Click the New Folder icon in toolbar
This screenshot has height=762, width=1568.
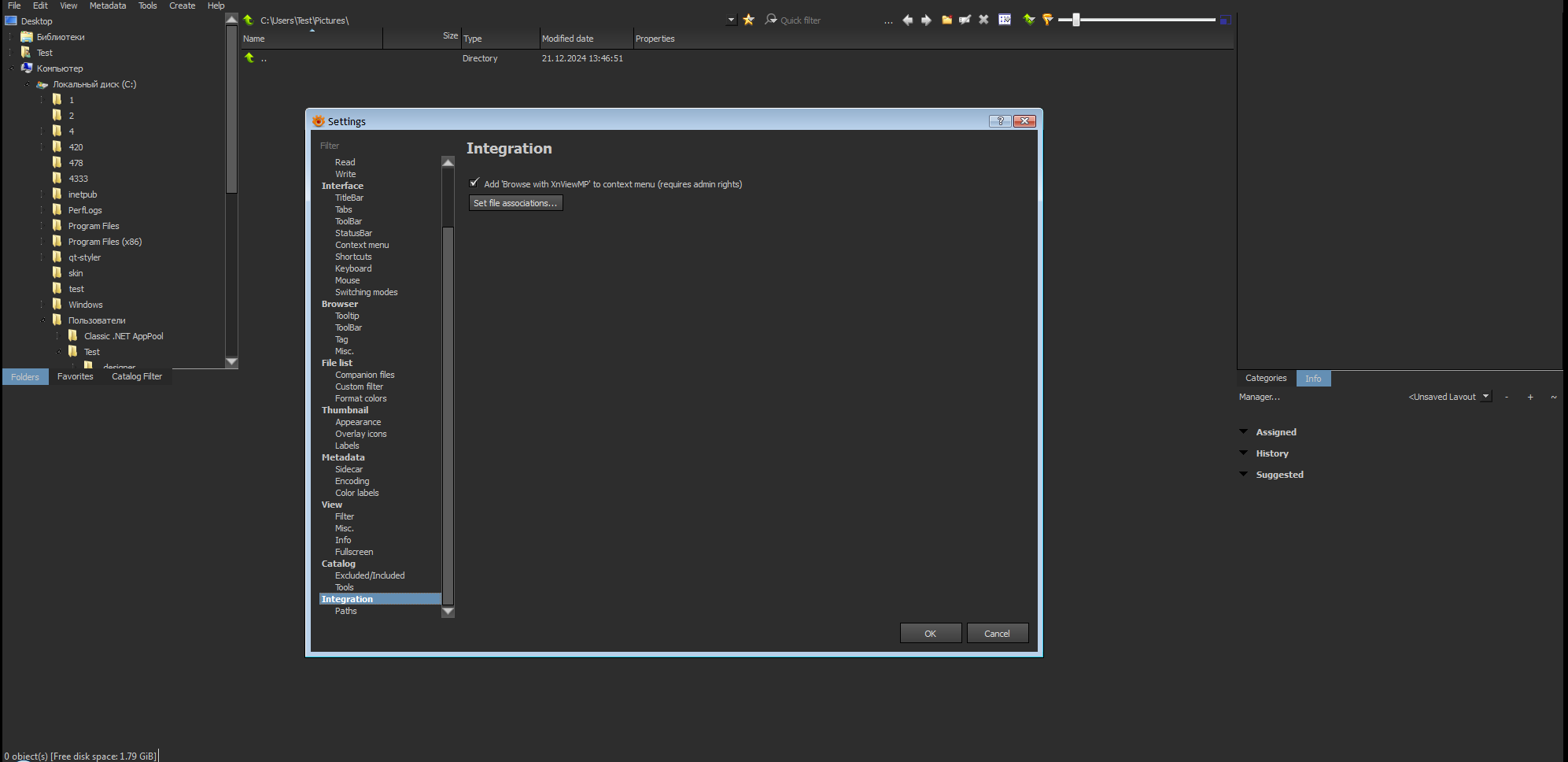point(946,20)
